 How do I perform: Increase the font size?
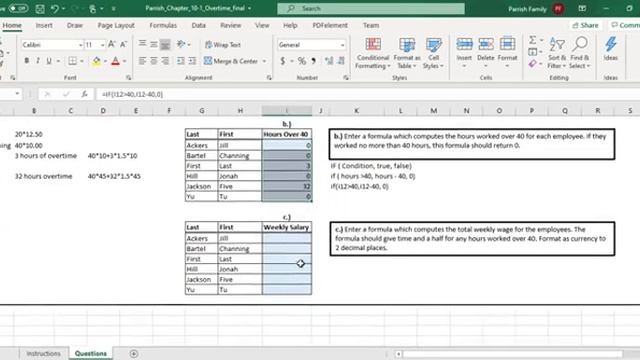click(x=112, y=44)
